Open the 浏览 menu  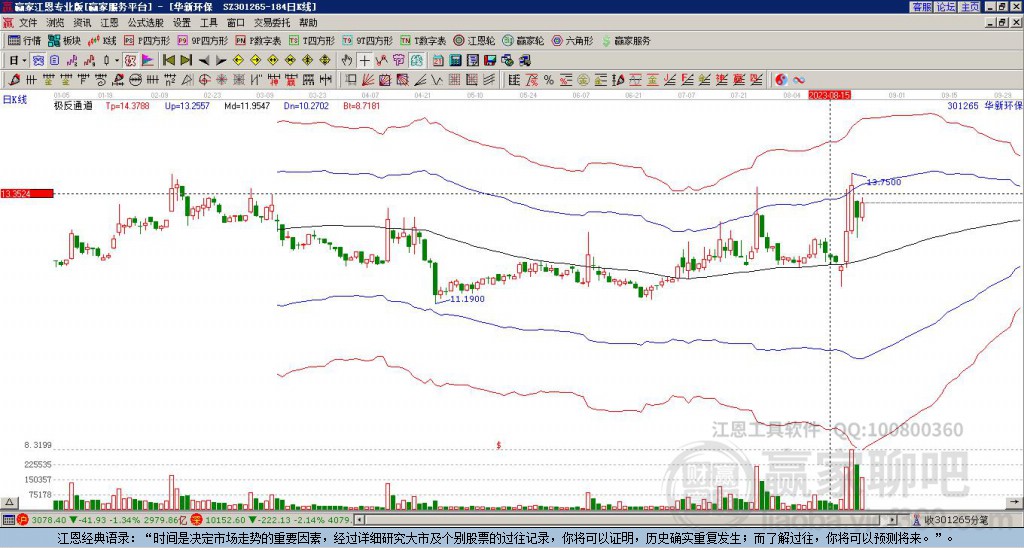pos(56,23)
